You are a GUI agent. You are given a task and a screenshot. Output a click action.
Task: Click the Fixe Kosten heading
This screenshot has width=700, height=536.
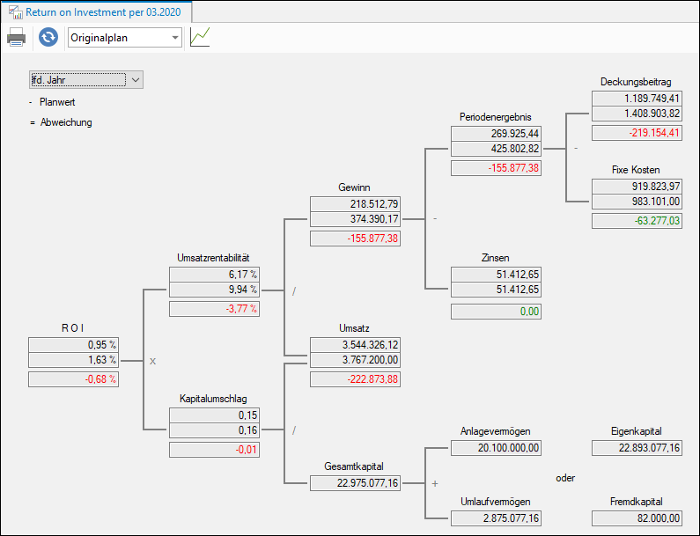(x=636, y=170)
